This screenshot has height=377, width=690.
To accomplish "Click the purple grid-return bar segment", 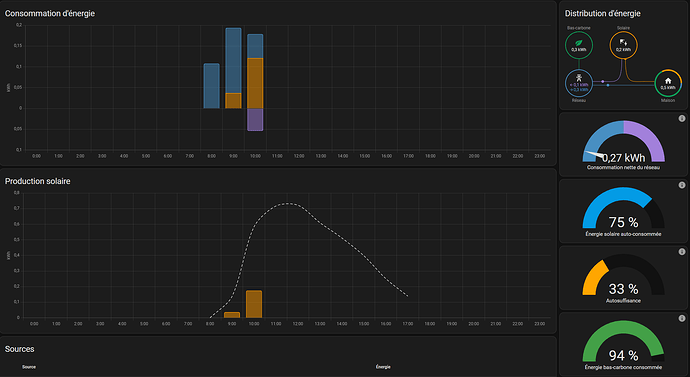I will click(x=255, y=120).
